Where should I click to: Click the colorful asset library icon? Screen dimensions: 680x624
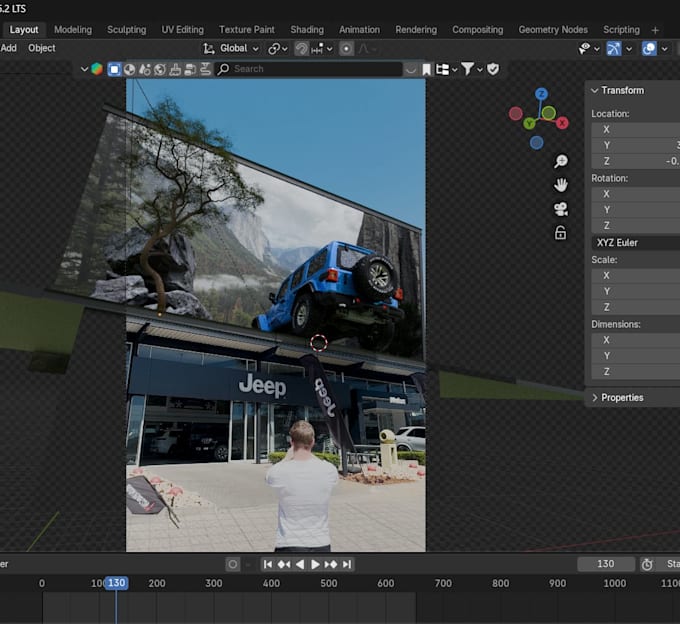97,69
